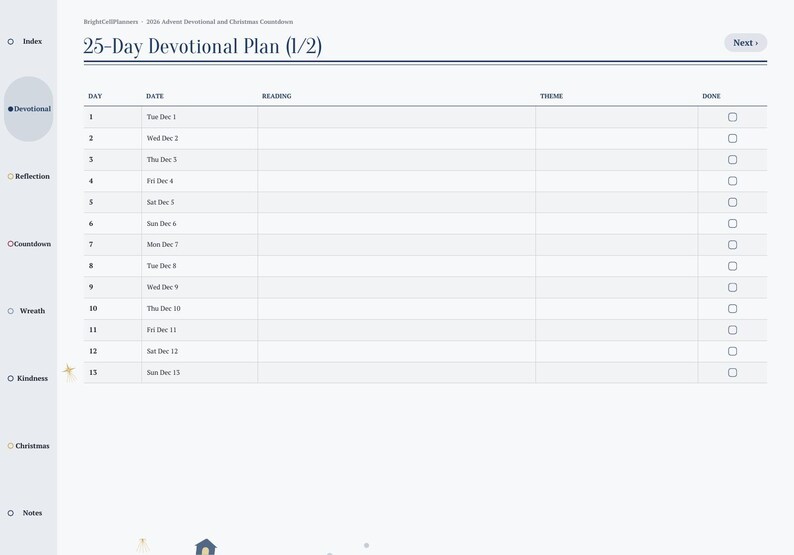Tick the Done box for Sun Dec 13

pos(732,372)
